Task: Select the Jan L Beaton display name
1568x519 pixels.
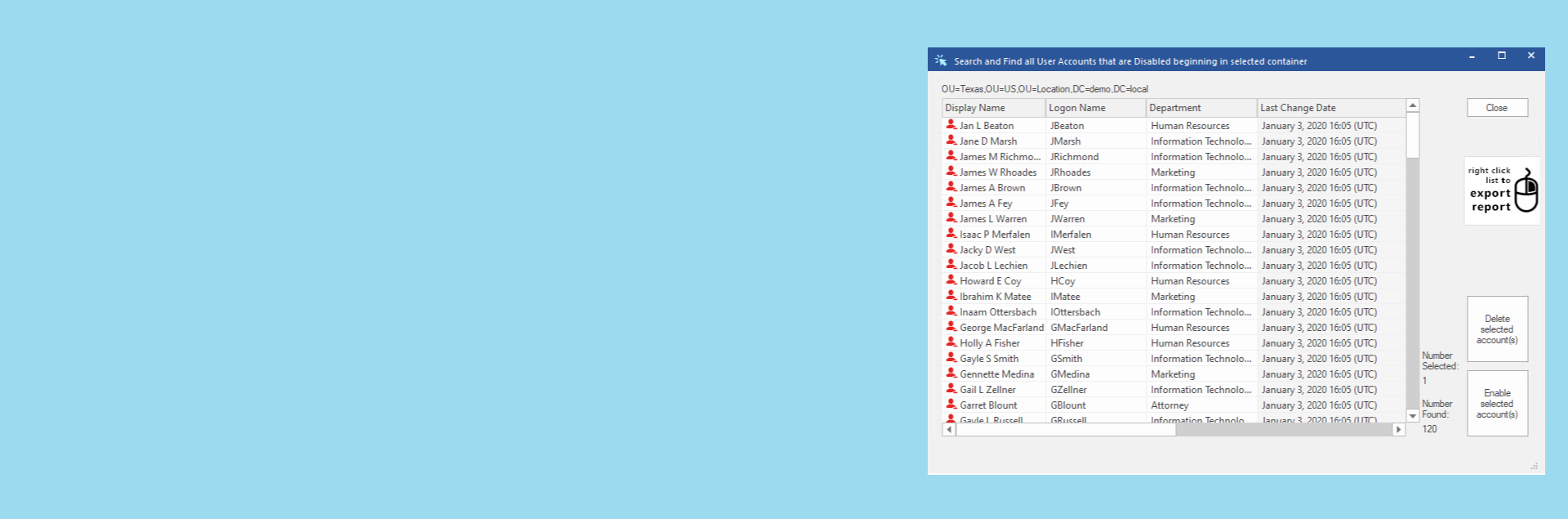Action: click(987, 126)
